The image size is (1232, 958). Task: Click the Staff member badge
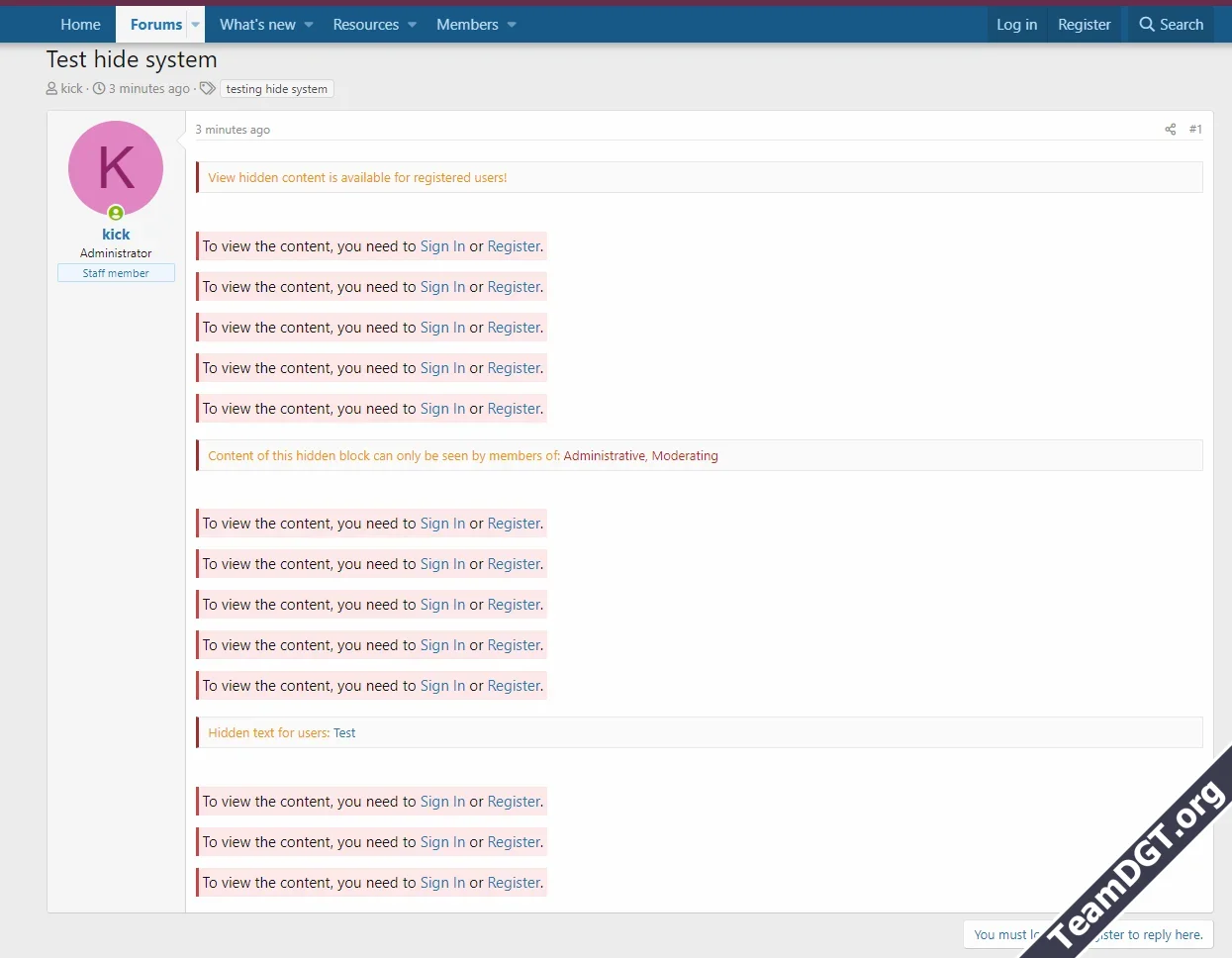pos(116,272)
